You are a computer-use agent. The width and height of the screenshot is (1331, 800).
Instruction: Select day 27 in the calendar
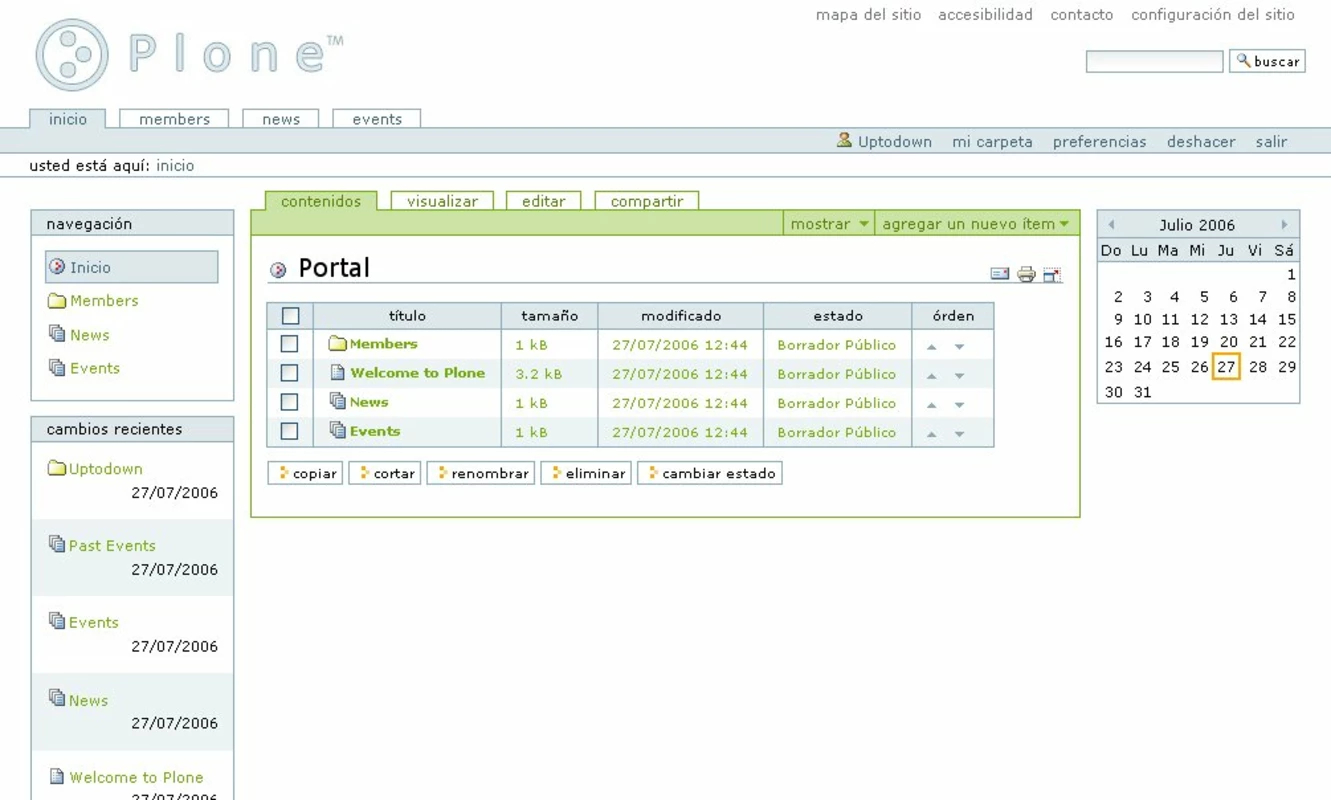1227,367
